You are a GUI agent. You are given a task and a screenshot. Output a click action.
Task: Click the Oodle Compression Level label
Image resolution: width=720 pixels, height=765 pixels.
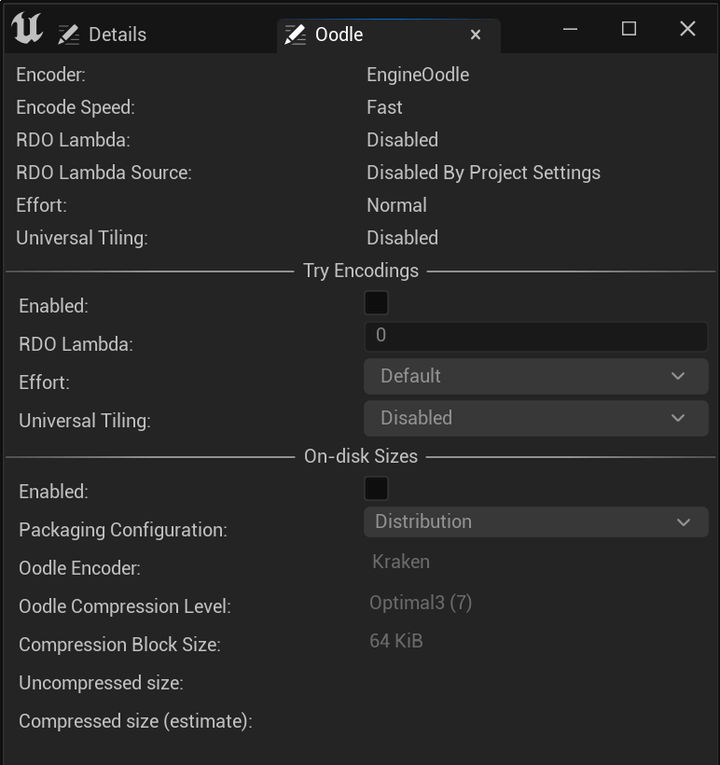click(x=125, y=607)
